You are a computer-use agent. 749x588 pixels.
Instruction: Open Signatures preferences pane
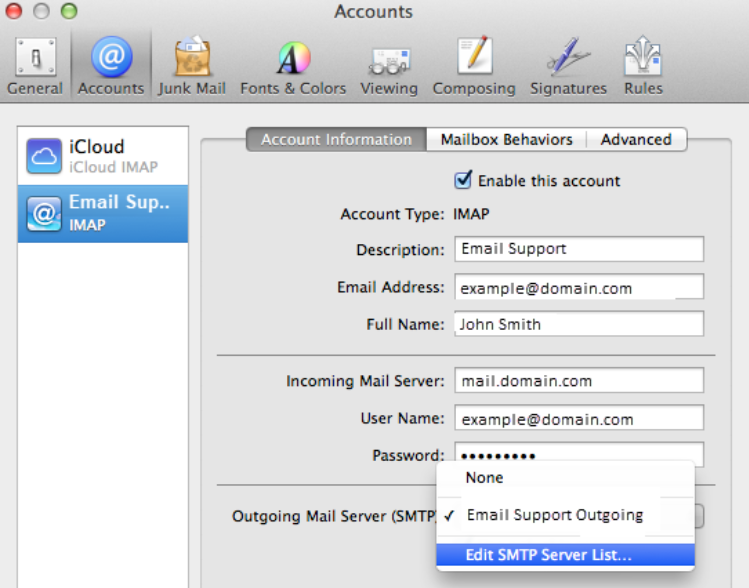click(x=568, y=67)
